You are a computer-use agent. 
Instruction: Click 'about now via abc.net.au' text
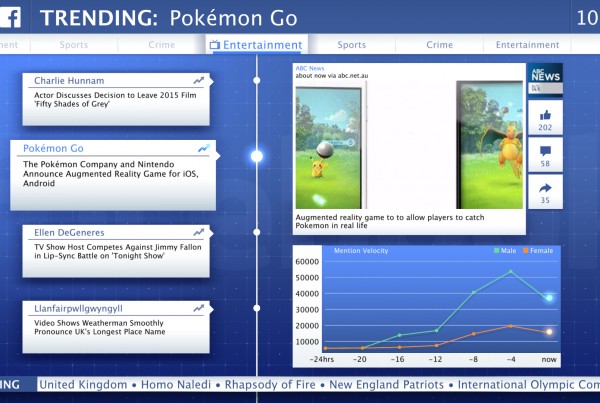point(332,76)
